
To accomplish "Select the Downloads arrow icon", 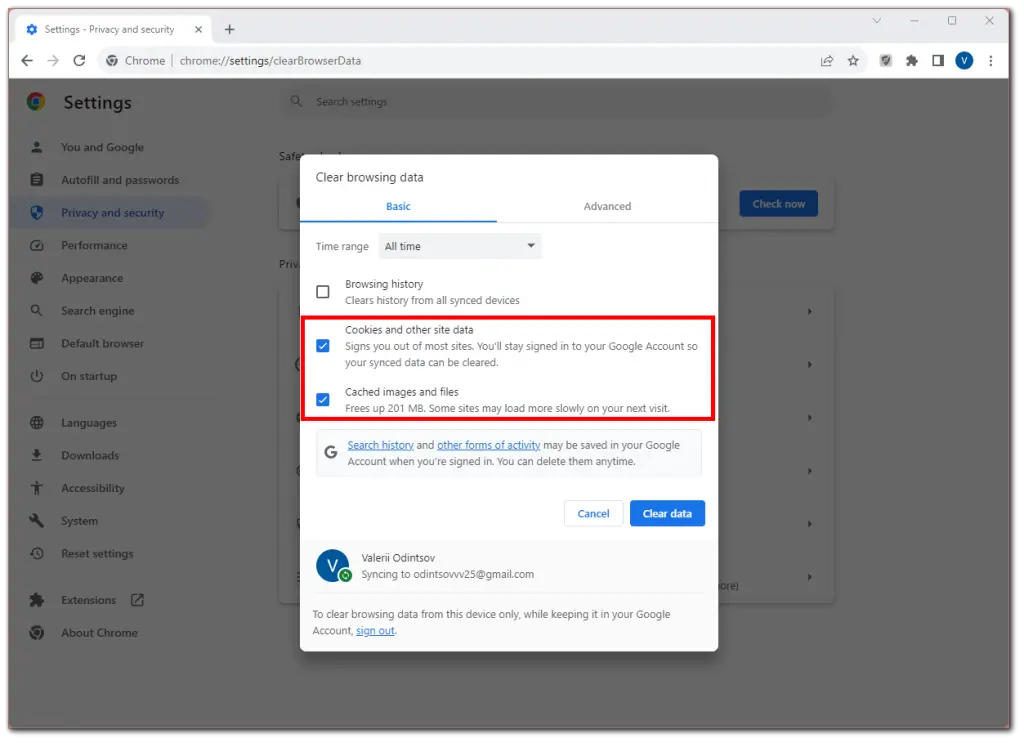I will (x=36, y=455).
